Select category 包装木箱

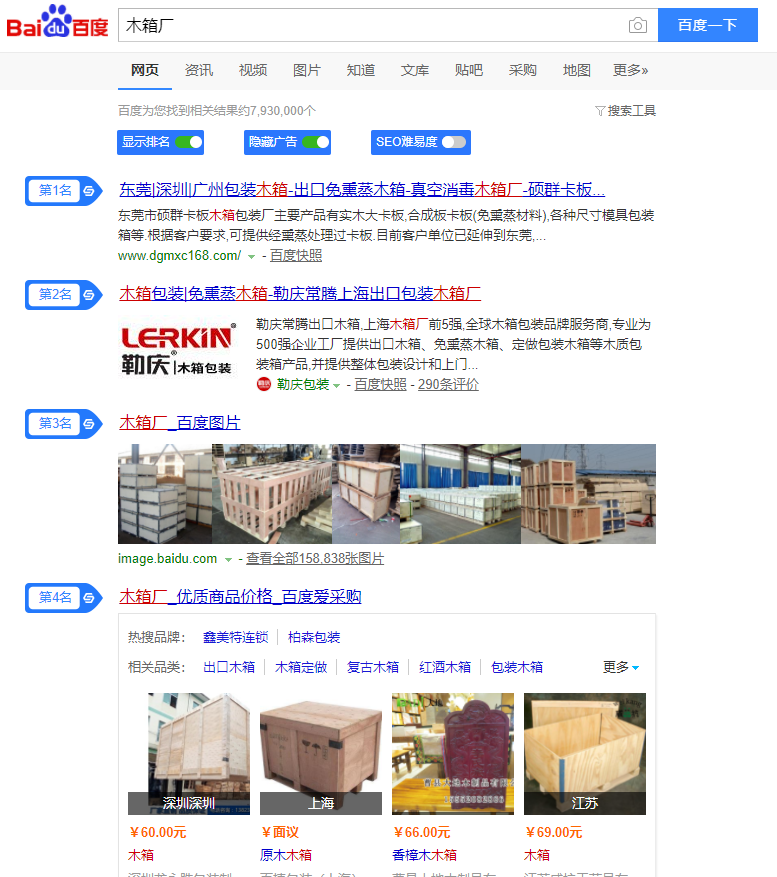coord(517,667)
